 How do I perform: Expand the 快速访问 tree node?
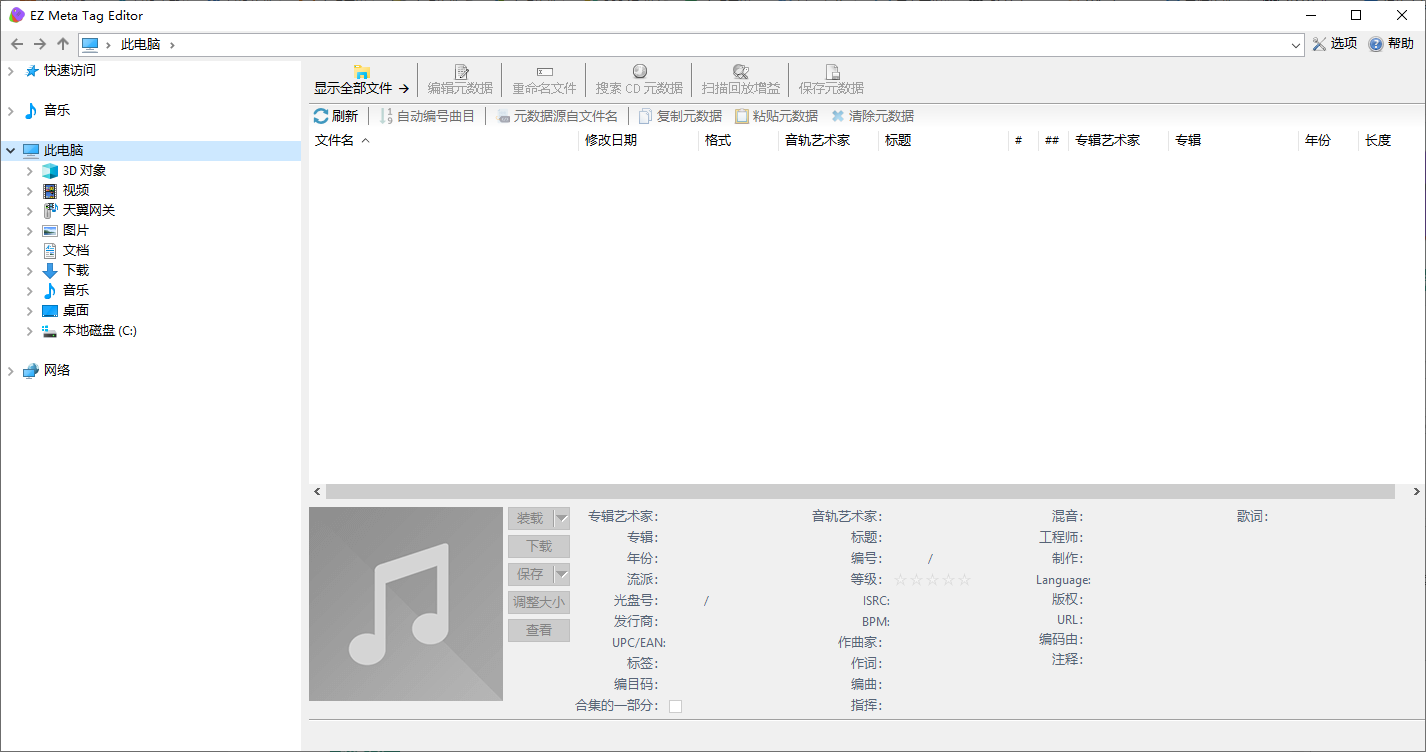click(x=11, y=71)
